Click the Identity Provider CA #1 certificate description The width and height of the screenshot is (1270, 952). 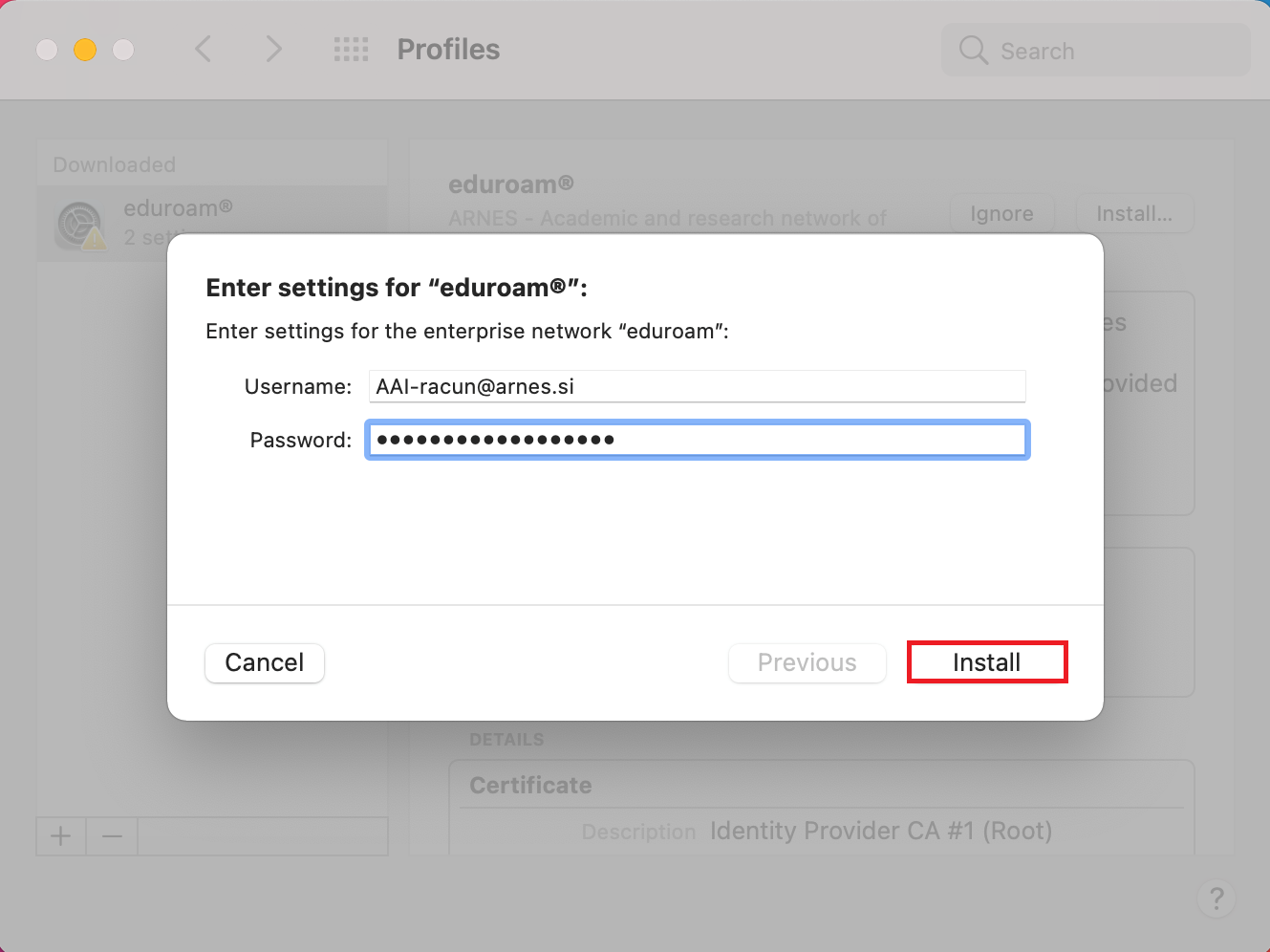(881, 831)
